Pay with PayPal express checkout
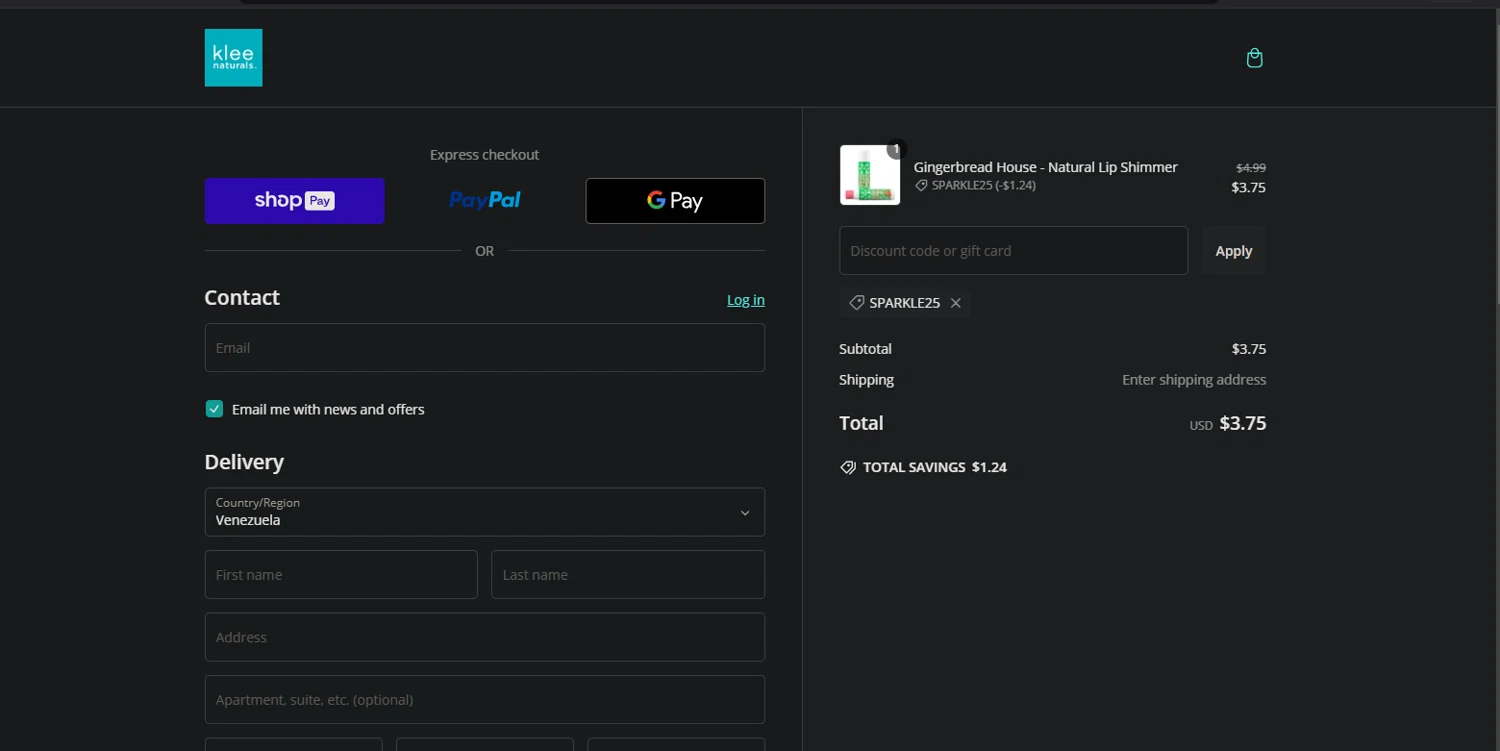The image size is (1500, 751). pos(485,201)
